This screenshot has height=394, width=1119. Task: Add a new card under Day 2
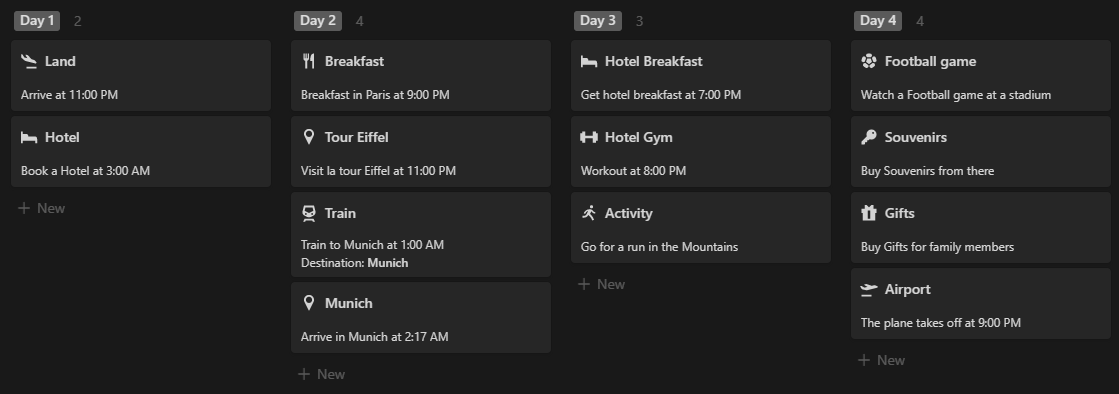321,374
